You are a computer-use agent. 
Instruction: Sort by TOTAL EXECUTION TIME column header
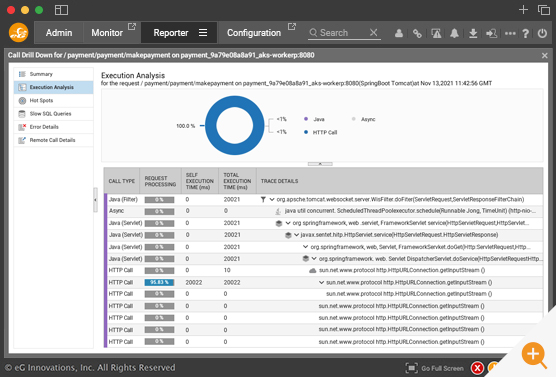(237, 181)
